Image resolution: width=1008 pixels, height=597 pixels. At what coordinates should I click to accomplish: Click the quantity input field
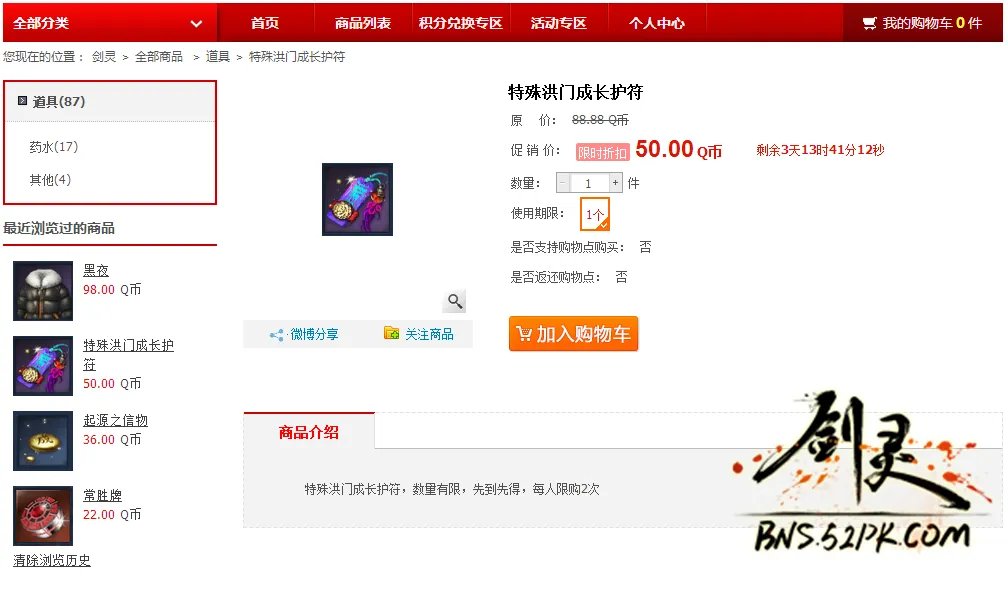(x=589, y=183)
